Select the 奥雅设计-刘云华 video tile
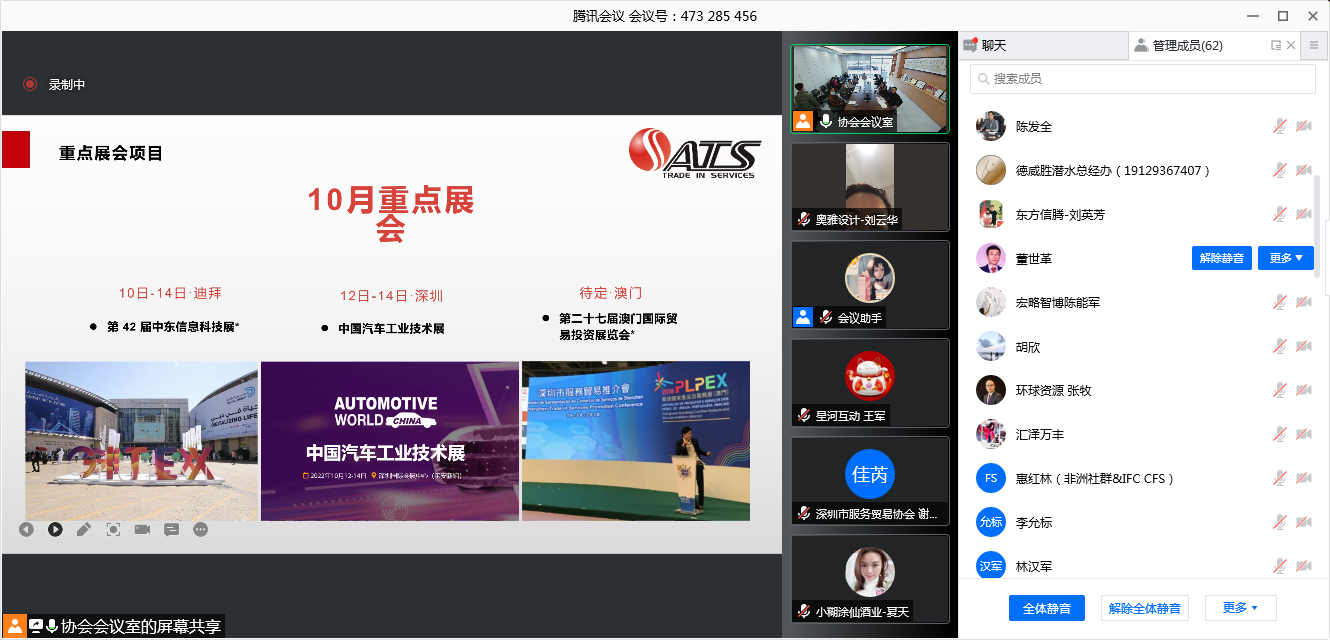1330x640 pixels. coord(870,187)
